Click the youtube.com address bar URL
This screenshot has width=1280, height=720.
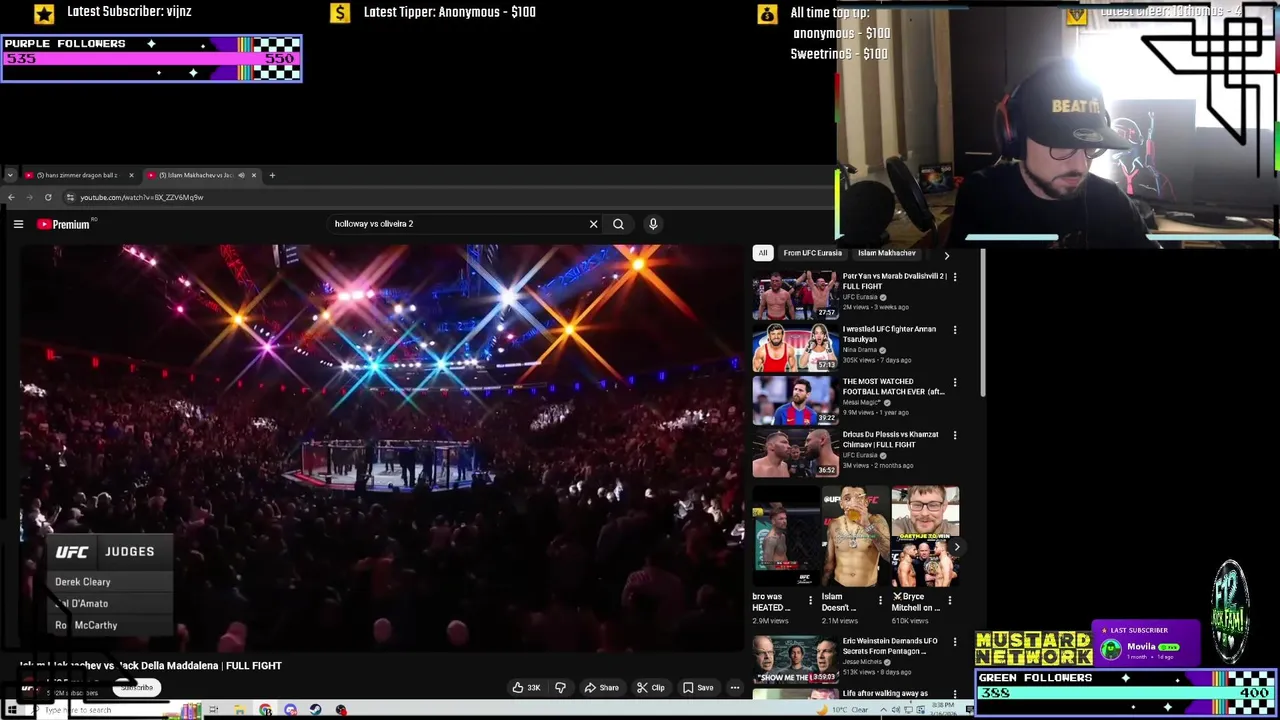pyautogui.click(x=141, y=197)
